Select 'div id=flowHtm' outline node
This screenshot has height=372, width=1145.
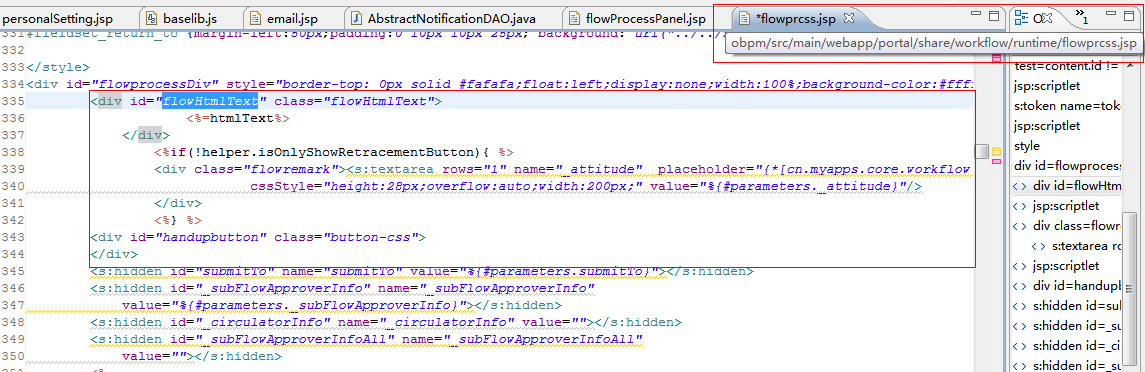click(1067, 186)
